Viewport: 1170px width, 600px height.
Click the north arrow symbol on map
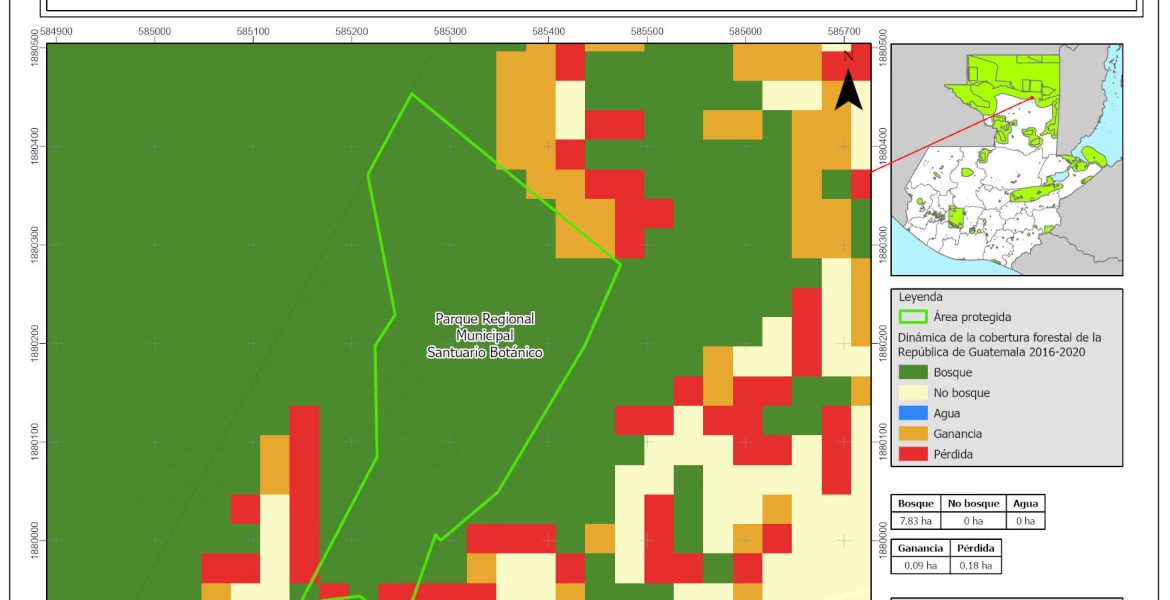pyautogui.click(x=848, y=84)
